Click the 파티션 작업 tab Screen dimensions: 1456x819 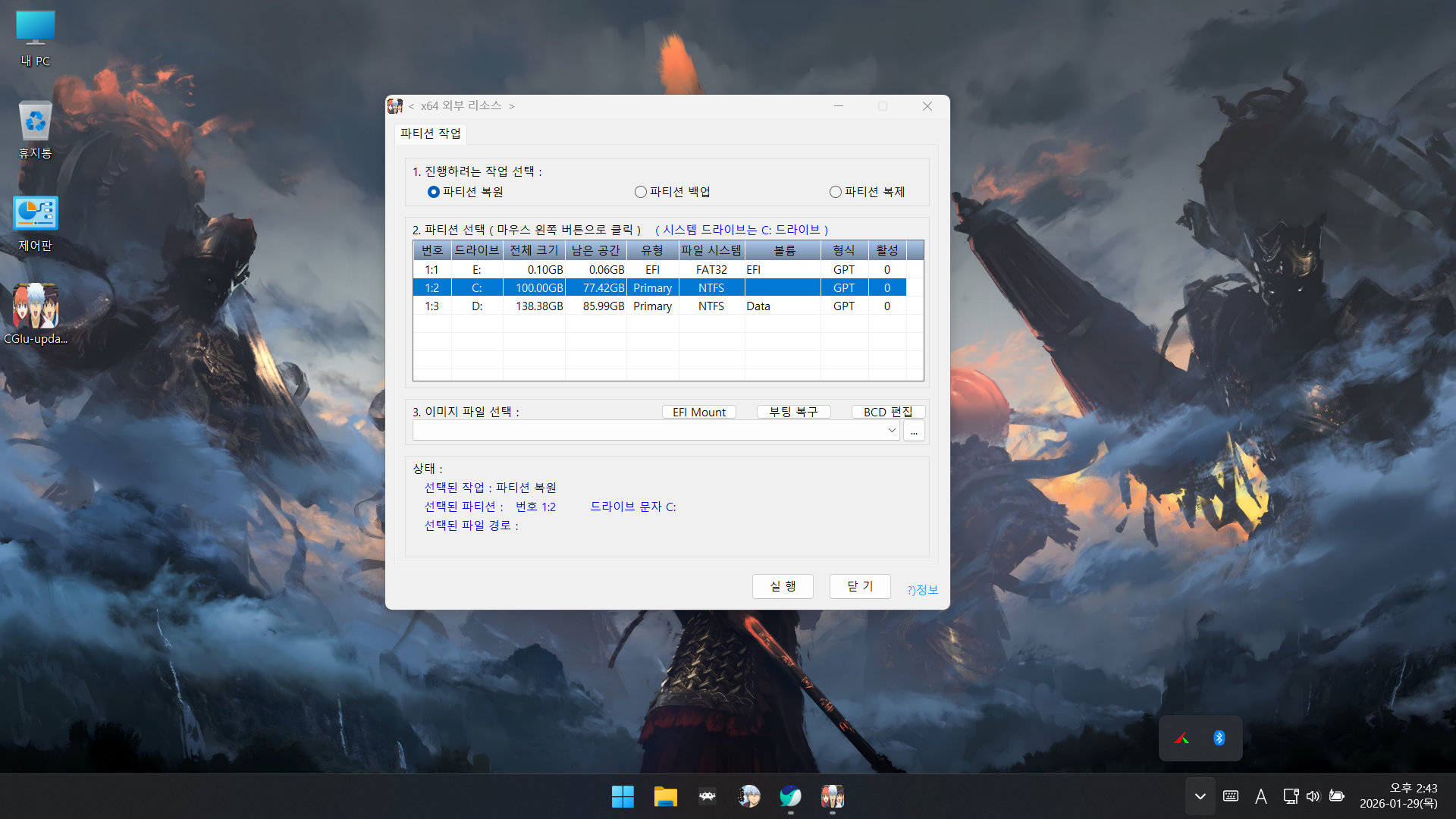(x=430, y=133)
